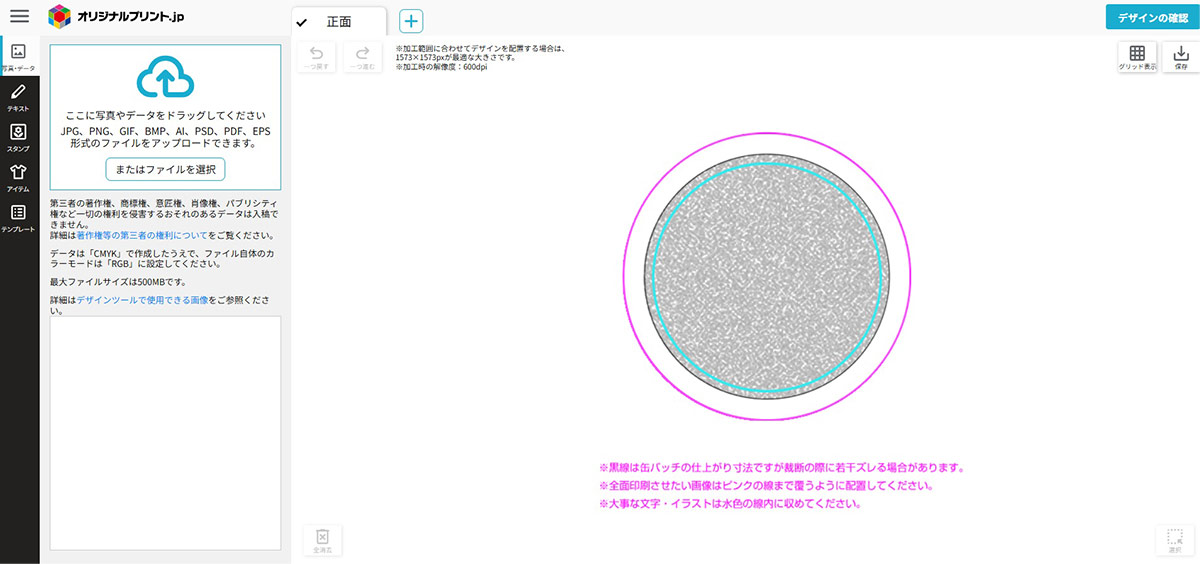Click the gray badge design canvas
Image resolution: width=1200 pixels, height=564 pixels.
[767, 275]
